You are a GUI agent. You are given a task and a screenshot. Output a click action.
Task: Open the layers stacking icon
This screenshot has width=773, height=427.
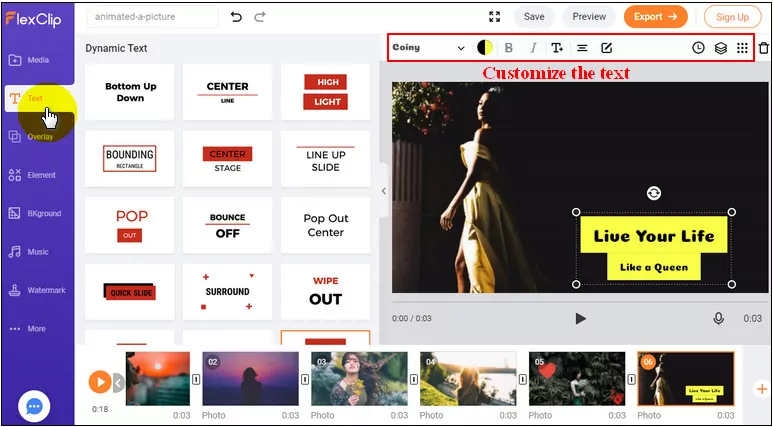[x=721, y=48]
